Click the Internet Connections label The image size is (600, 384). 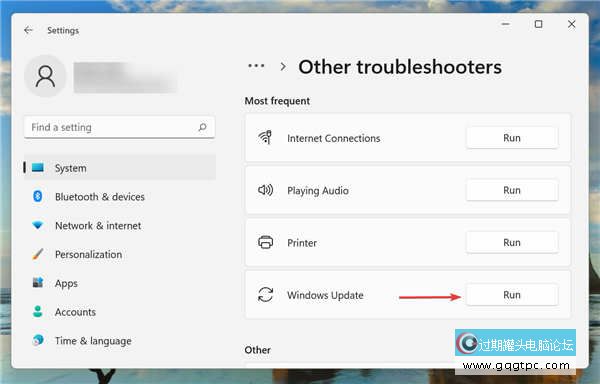tap(334, 138)
